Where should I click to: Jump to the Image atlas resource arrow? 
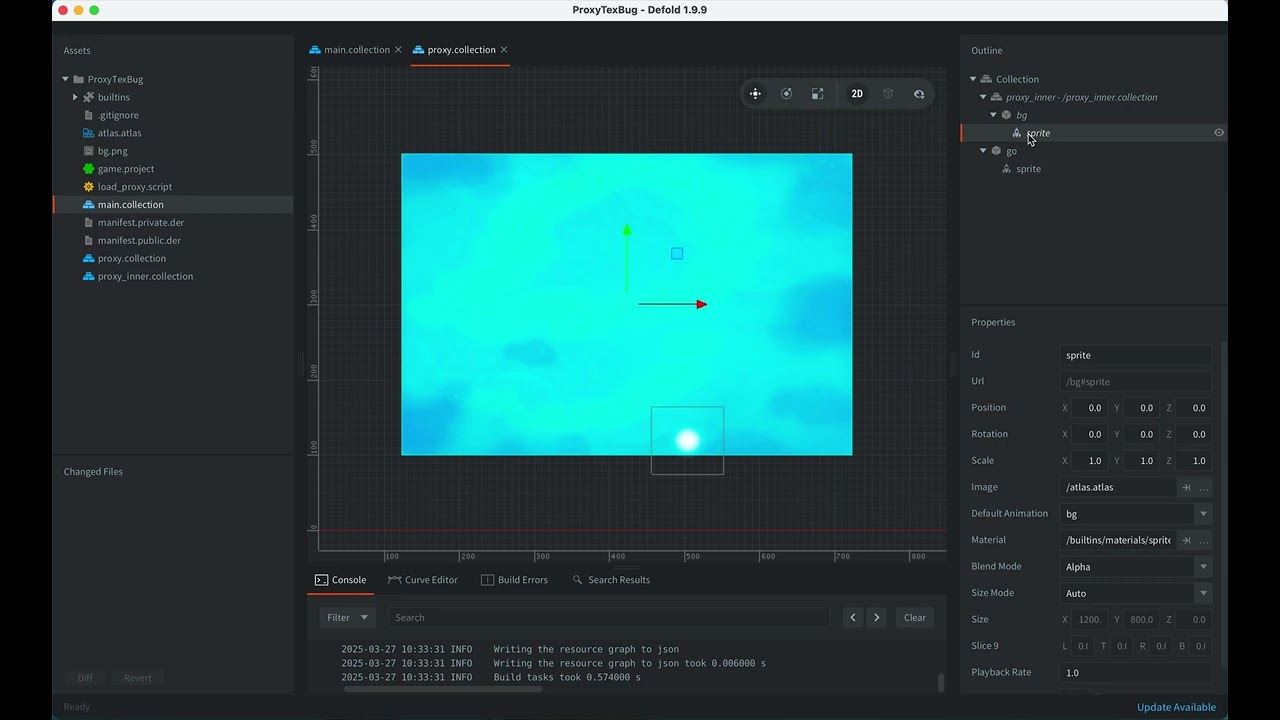pos(1186,487)
